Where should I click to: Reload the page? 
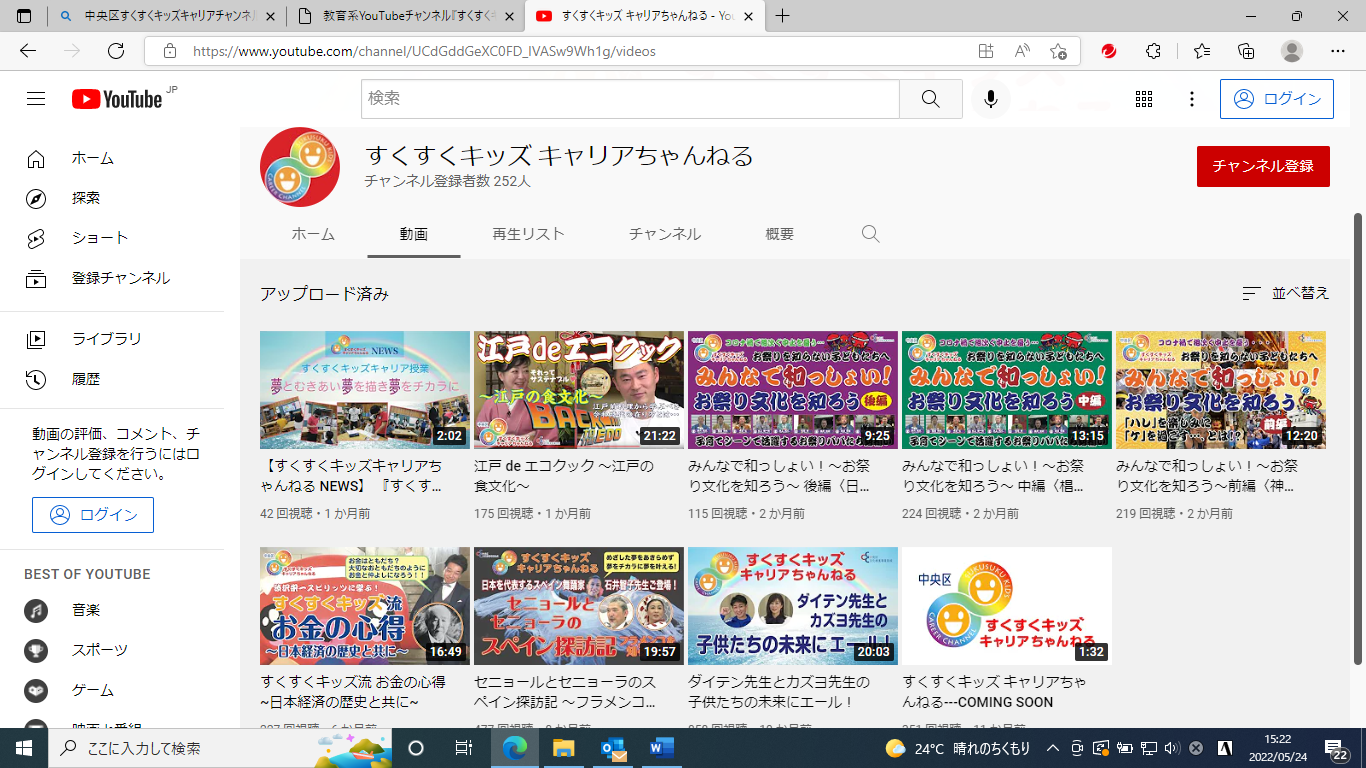[116, 51]
